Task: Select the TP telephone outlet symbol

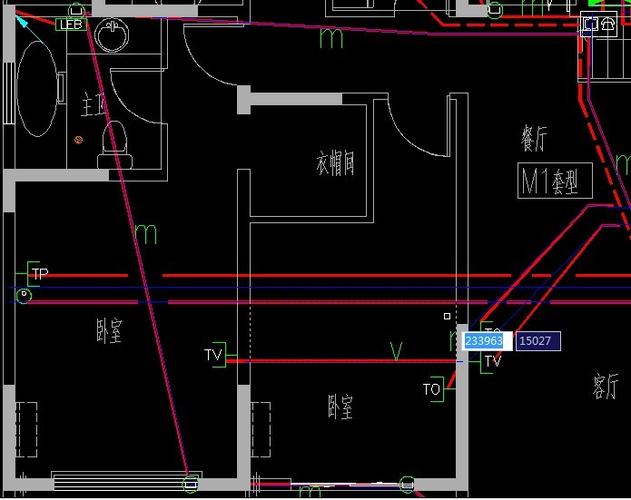Action: click(x=38, y=273)
